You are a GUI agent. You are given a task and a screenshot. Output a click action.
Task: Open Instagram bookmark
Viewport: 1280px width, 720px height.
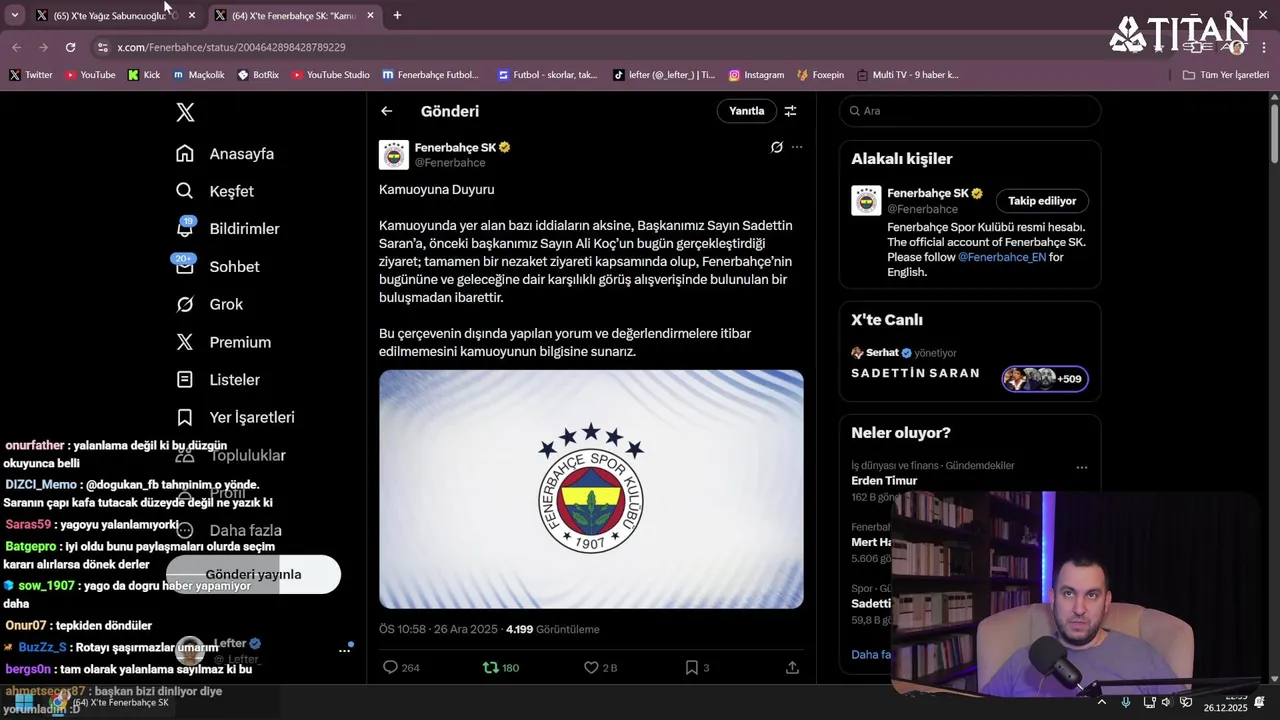click(x=756, y=75)
